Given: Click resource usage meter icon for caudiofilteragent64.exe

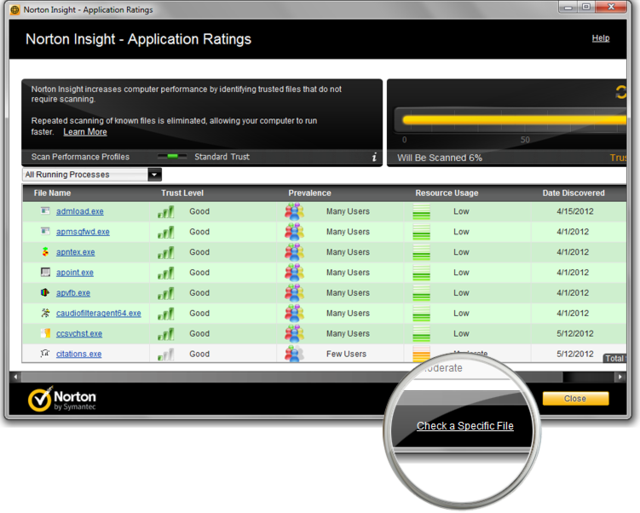Looking at the screenshot, I should click(421, 313).
